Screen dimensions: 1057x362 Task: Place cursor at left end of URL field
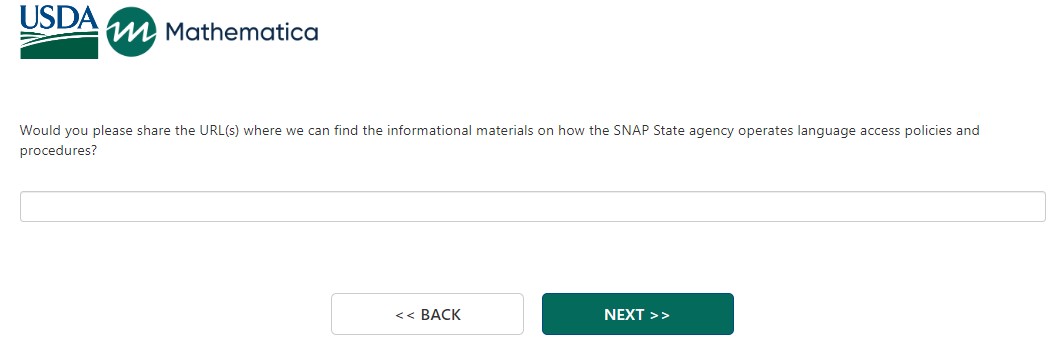coord(28,206)
